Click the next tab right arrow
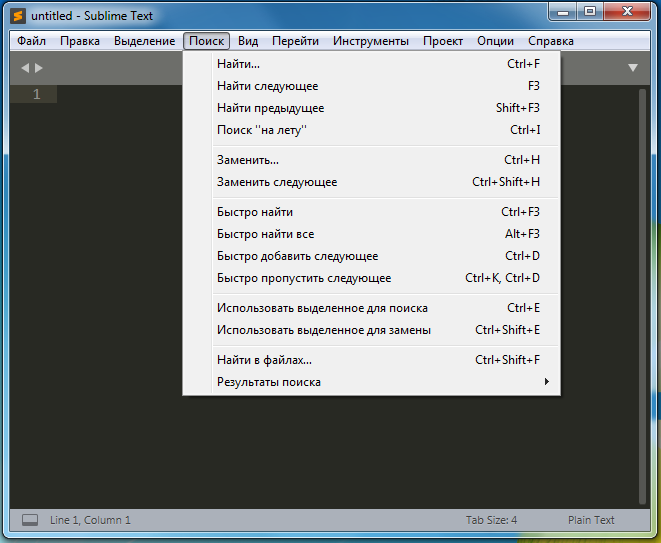 [39, 68]
